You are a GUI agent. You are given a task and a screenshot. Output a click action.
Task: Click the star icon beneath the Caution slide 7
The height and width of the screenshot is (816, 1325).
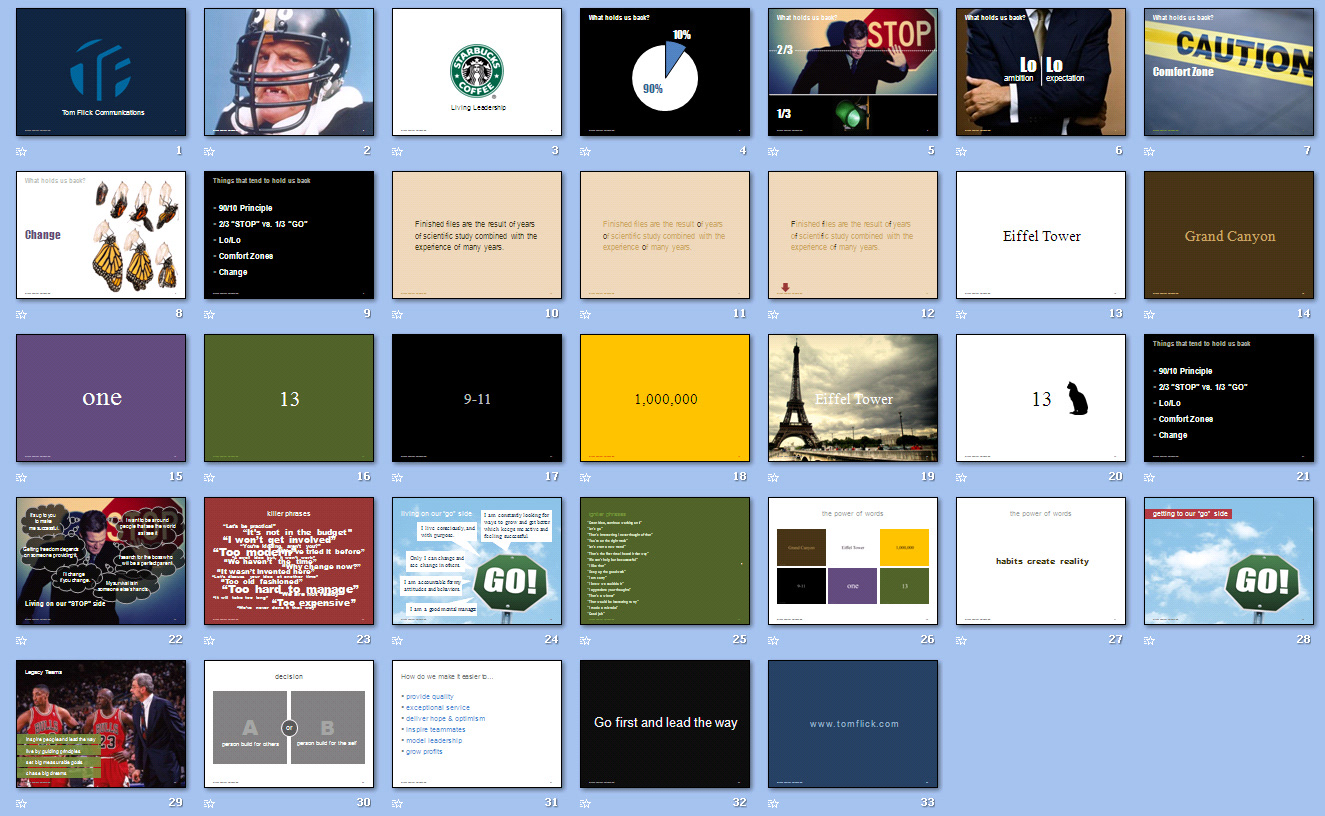[x=1149, y=151]
